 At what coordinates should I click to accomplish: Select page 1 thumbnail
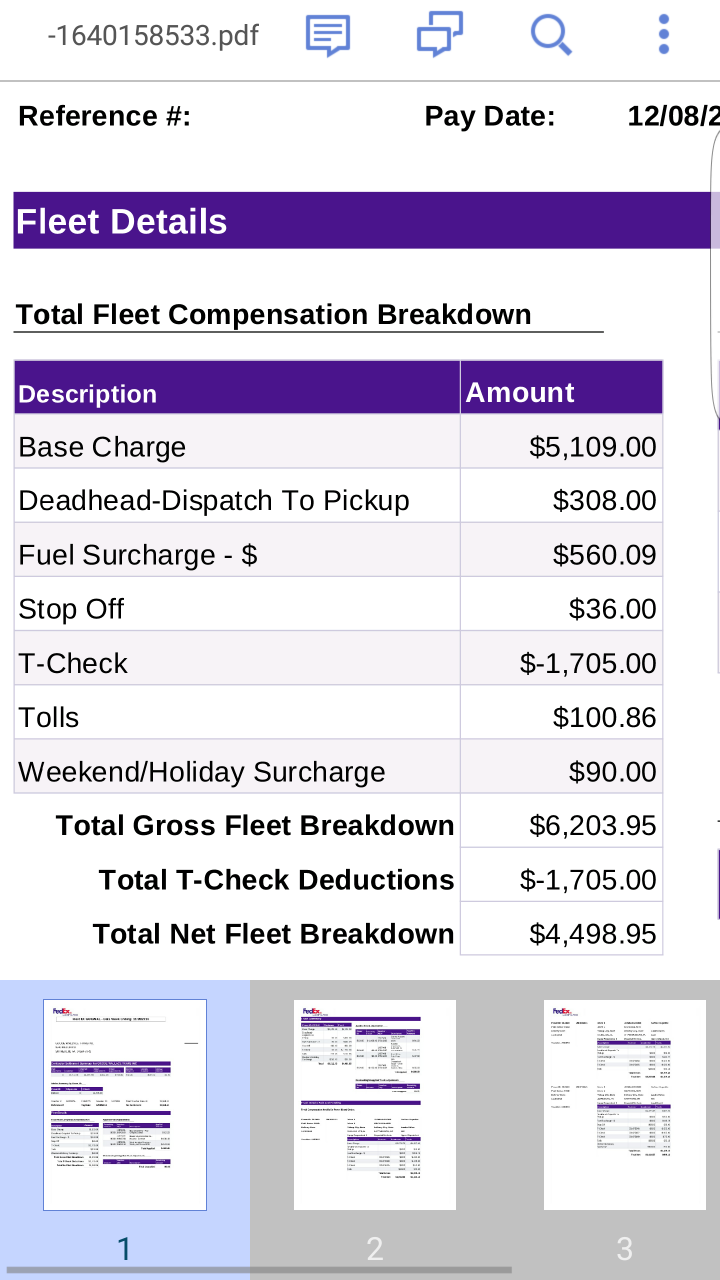click(x=125, y=1105)
